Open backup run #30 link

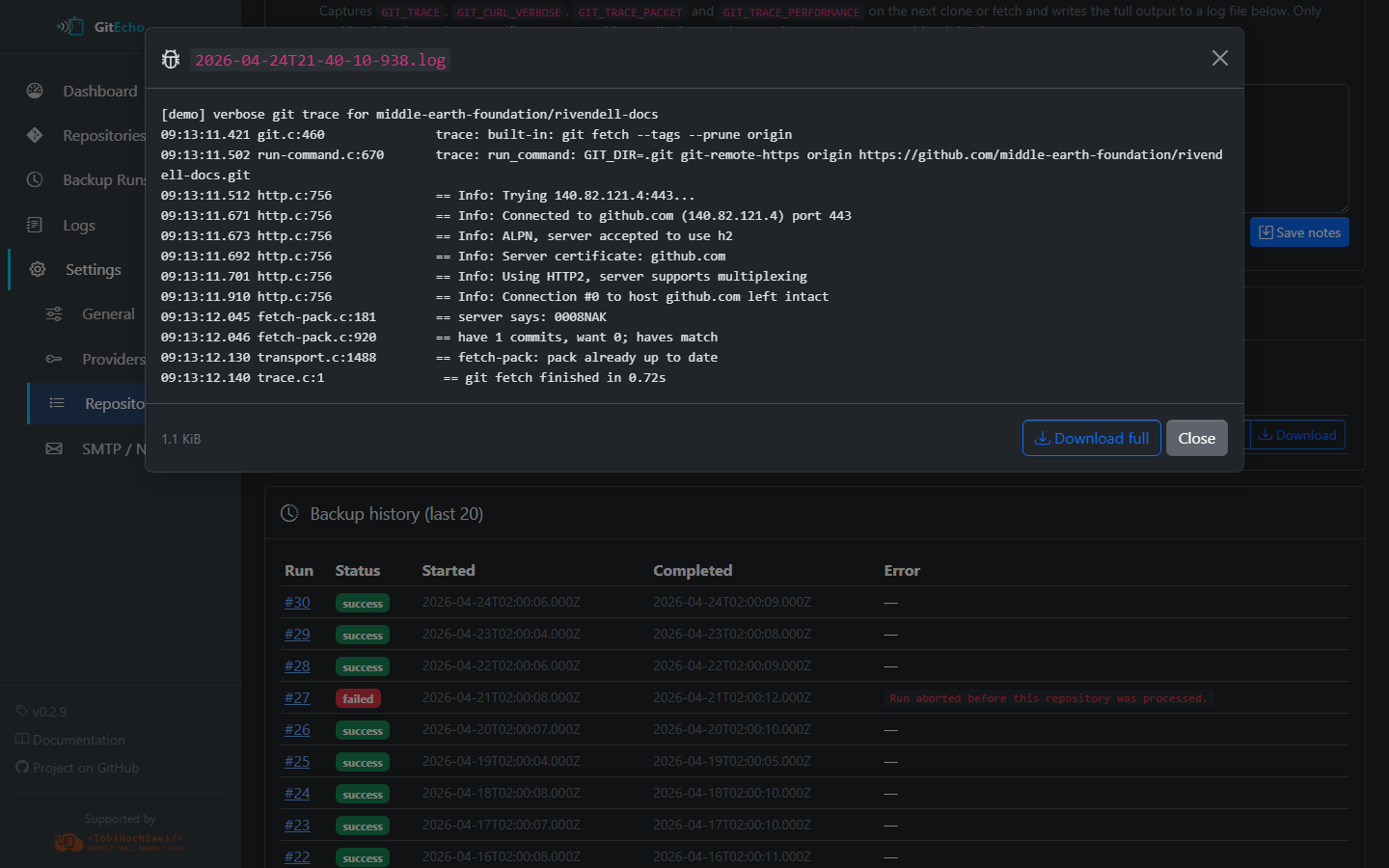297,603
